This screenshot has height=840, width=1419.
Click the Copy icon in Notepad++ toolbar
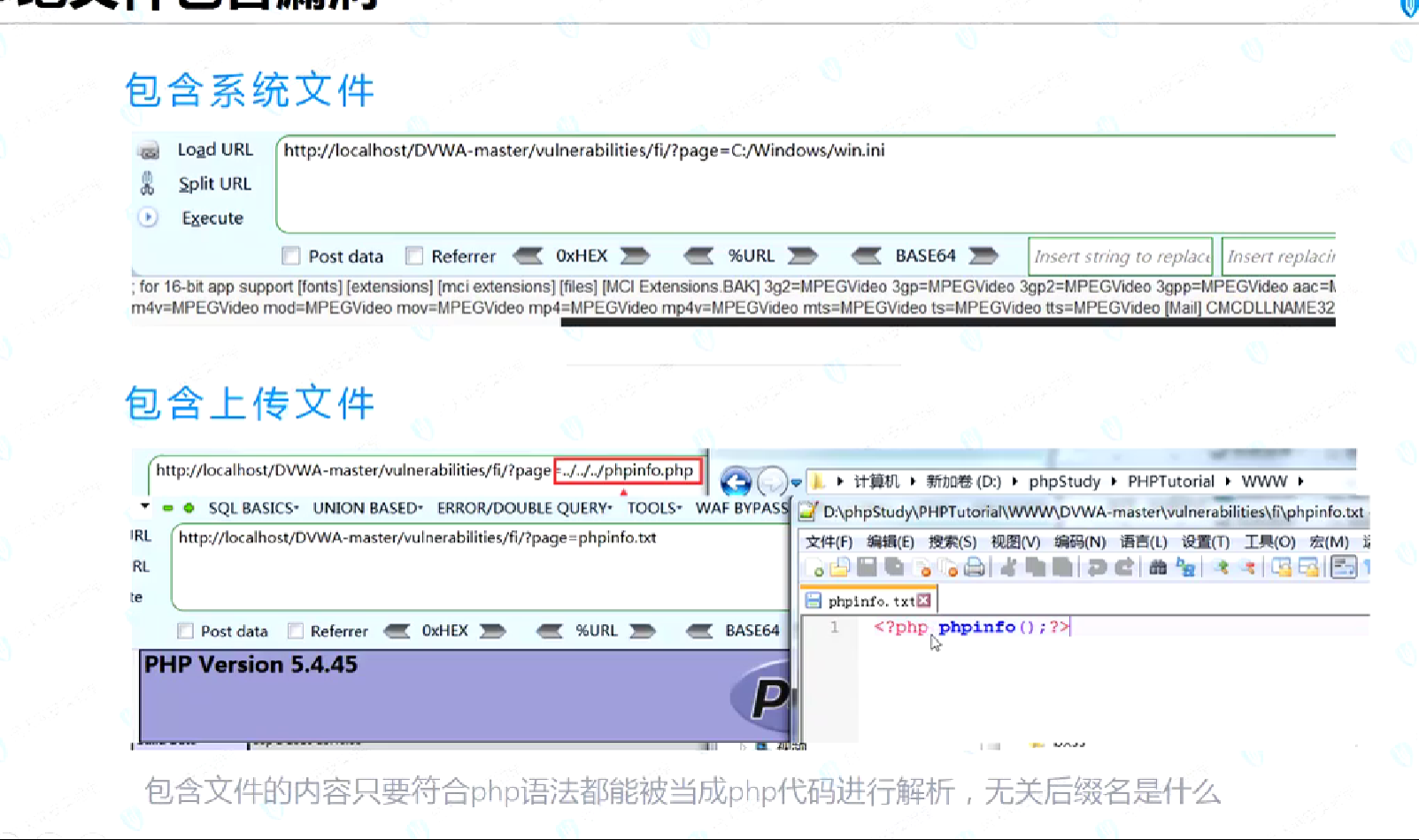pyautogui.click(x=1035, y=566)
